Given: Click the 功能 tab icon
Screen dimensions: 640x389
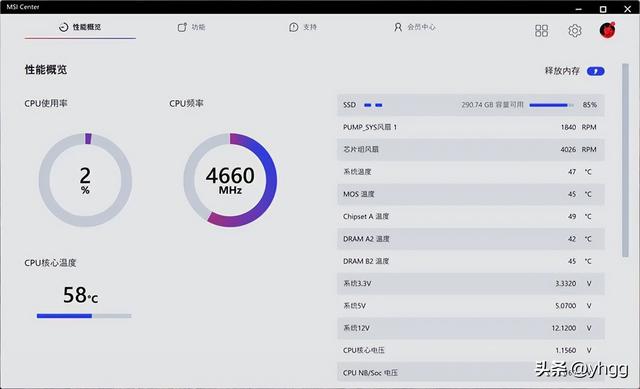Looking at the screenshot, I should [x=182, y=27].
